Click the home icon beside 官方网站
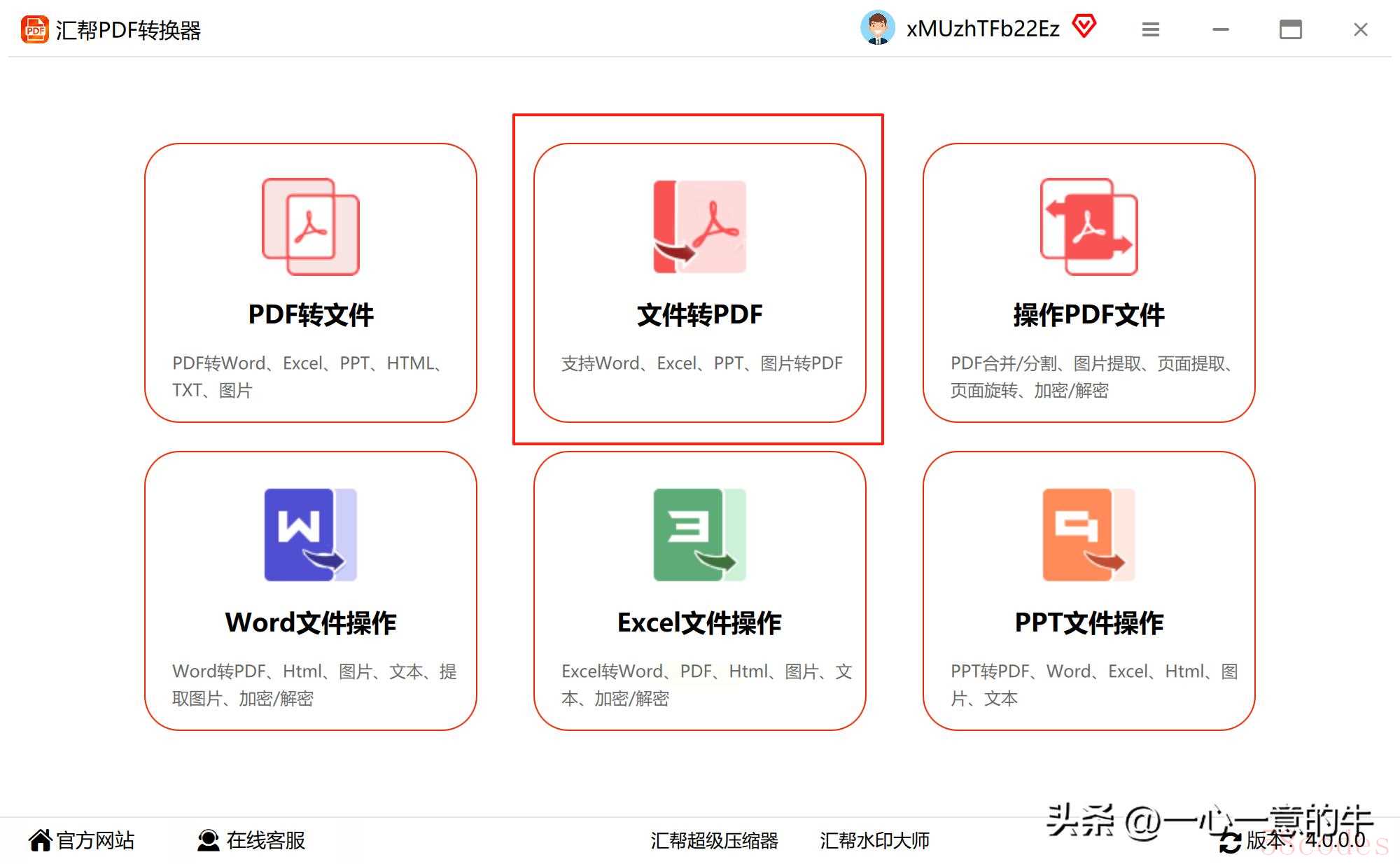Screen dimensions: 1400x864 (41, 839)
